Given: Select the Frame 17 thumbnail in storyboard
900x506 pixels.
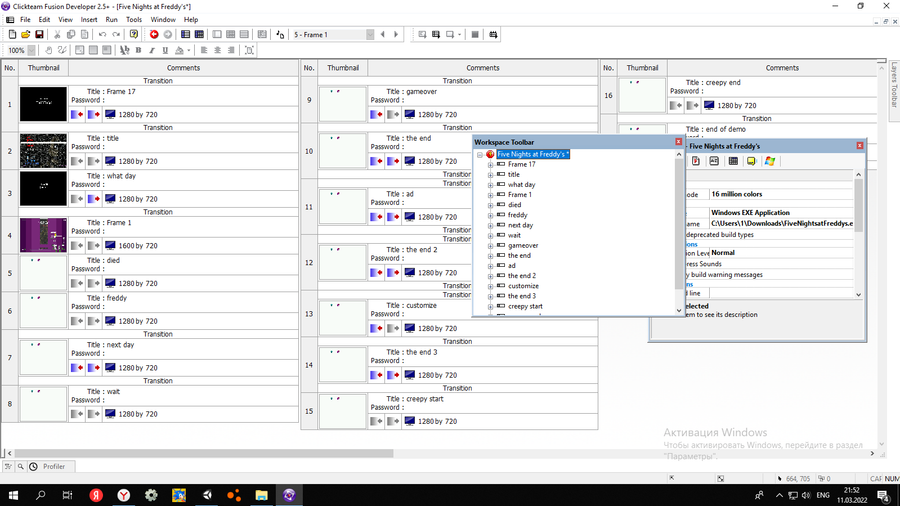Looking at the screenshot, I should [44, 104].
